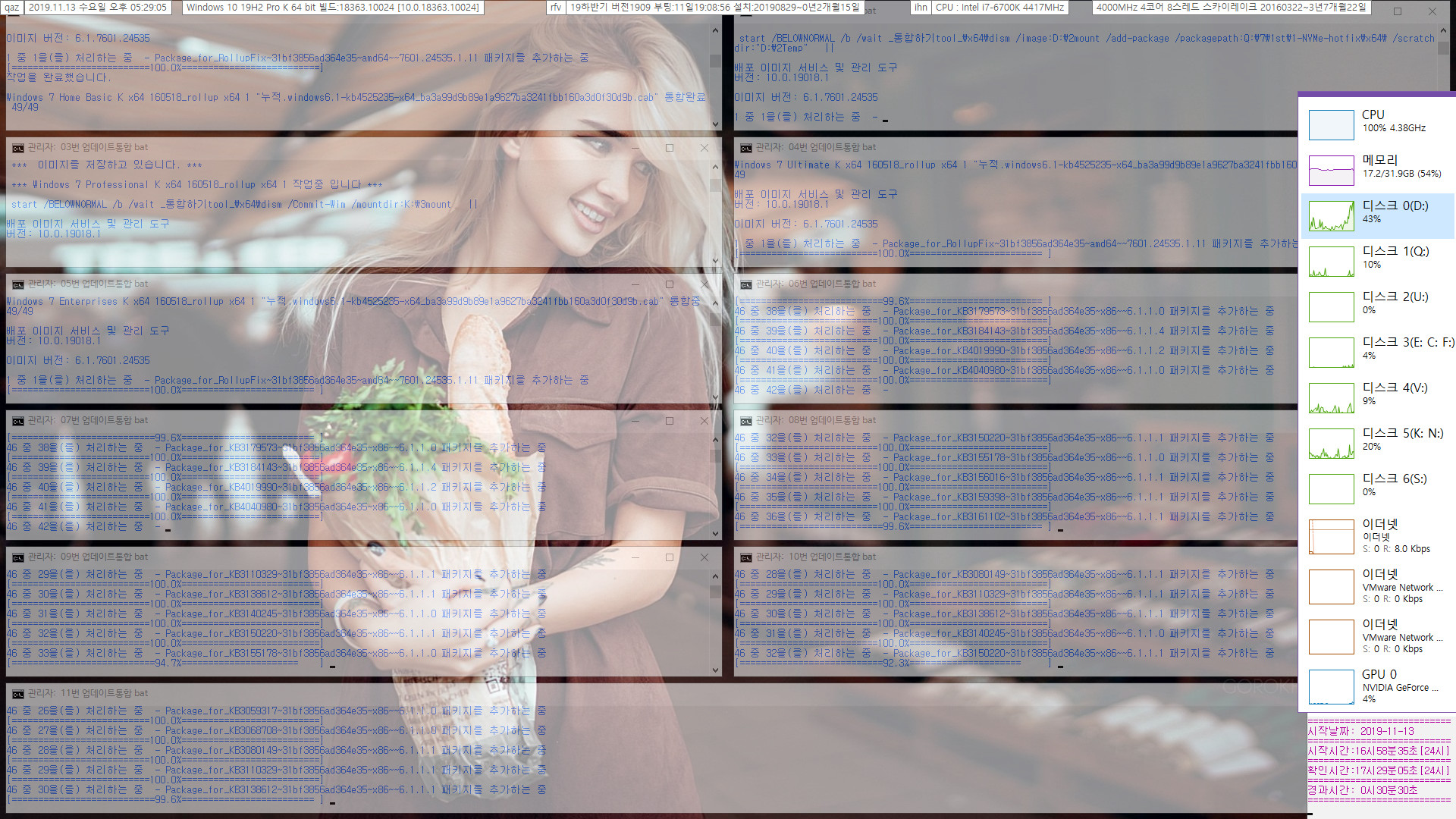Select CPU 100% 4.38GHz in Task Manager

[x=1379, y=124]
